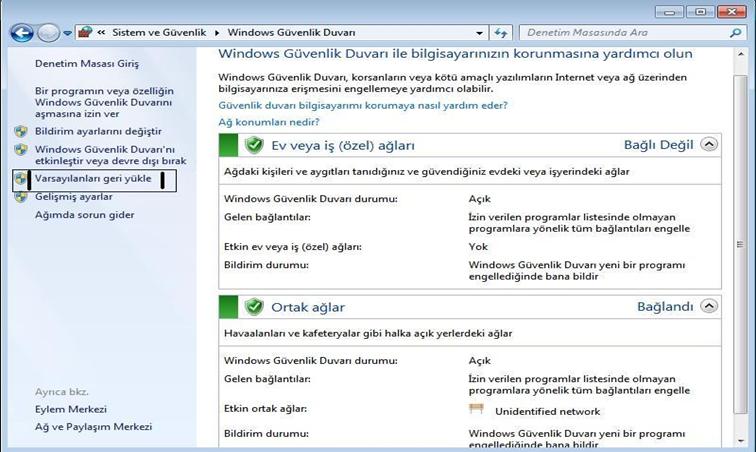
Task: Click shield icon beside Windows Güvenlik Duvarı'nı etkinleştir
Action: pyautogui.click(x=21, y=150)
